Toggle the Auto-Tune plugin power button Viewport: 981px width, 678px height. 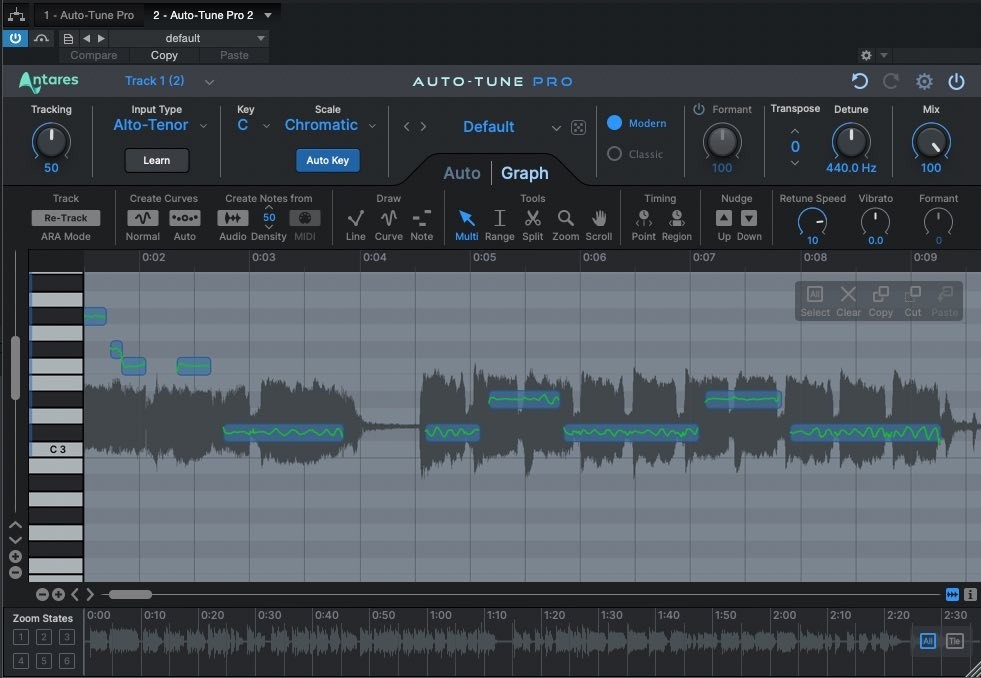coord(956,81)
